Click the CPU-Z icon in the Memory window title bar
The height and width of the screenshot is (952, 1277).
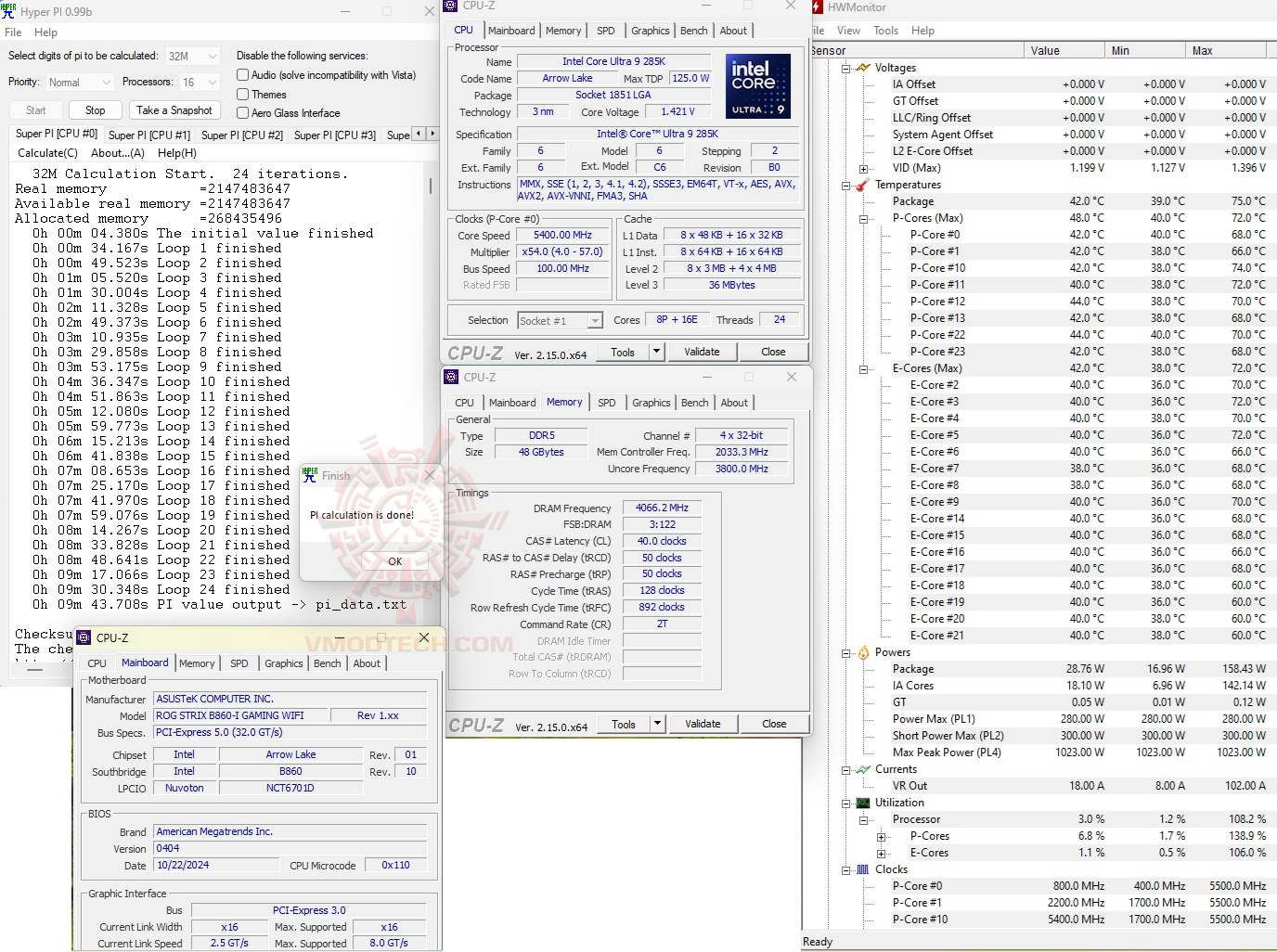pos(452,377)
